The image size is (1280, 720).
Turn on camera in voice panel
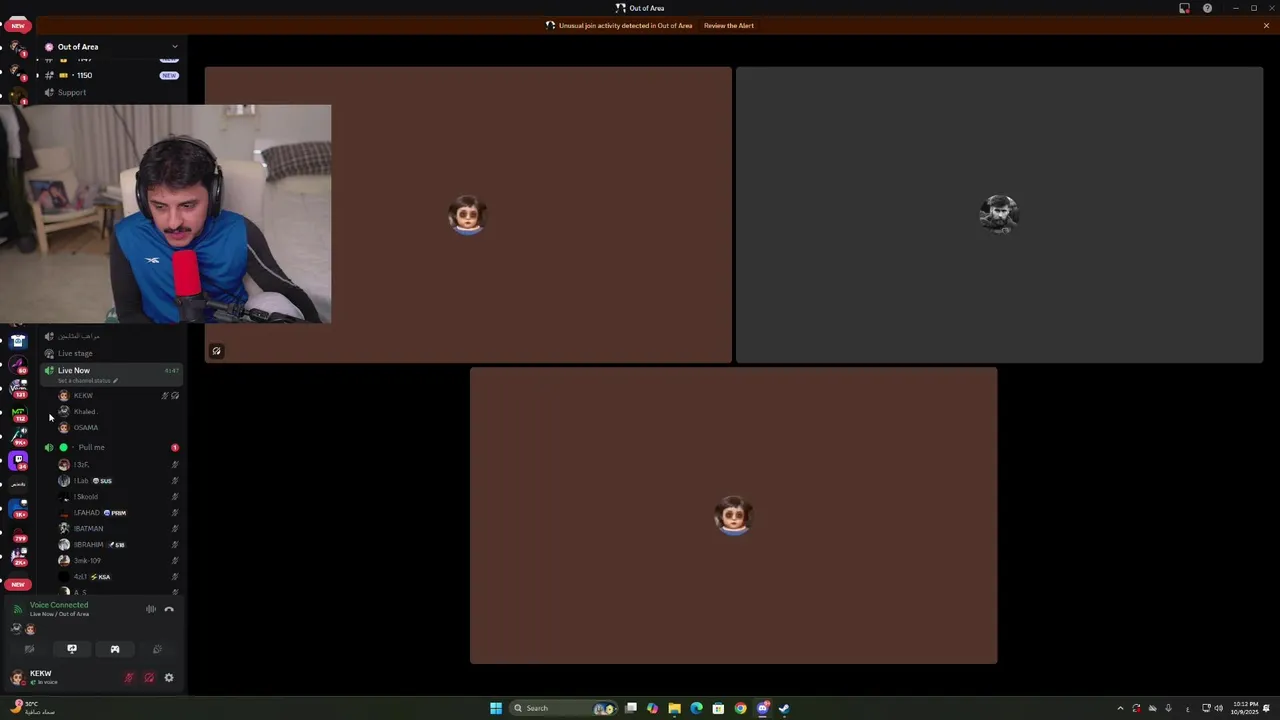point(29,649)
